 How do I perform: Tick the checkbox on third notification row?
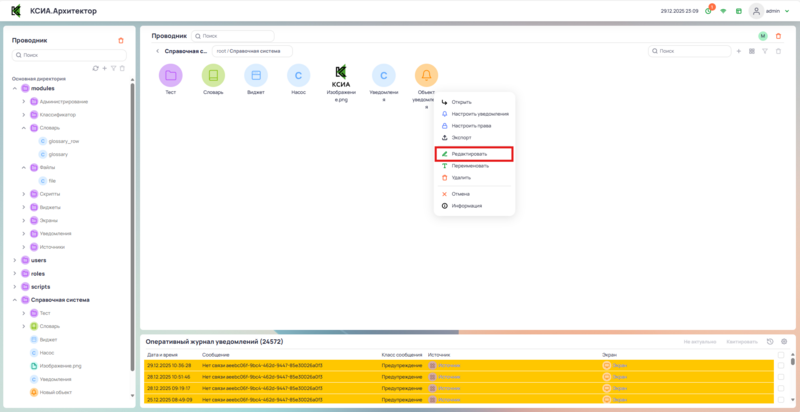point(780,388)
